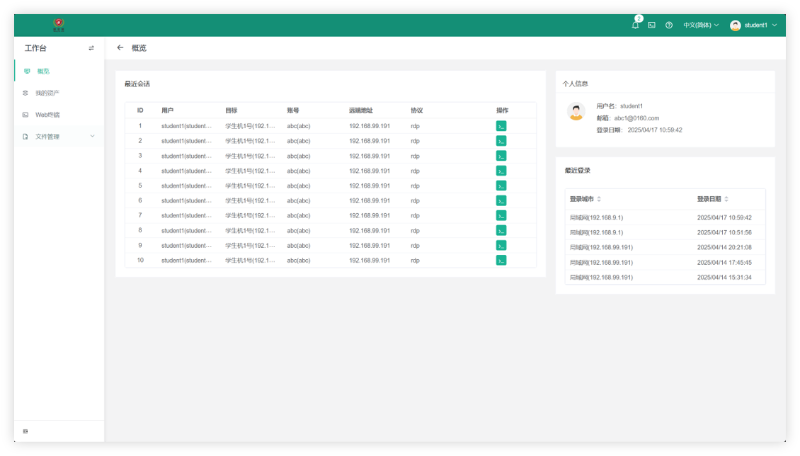Collapse the sidebar using bottom-left icon

coord(25,431)
